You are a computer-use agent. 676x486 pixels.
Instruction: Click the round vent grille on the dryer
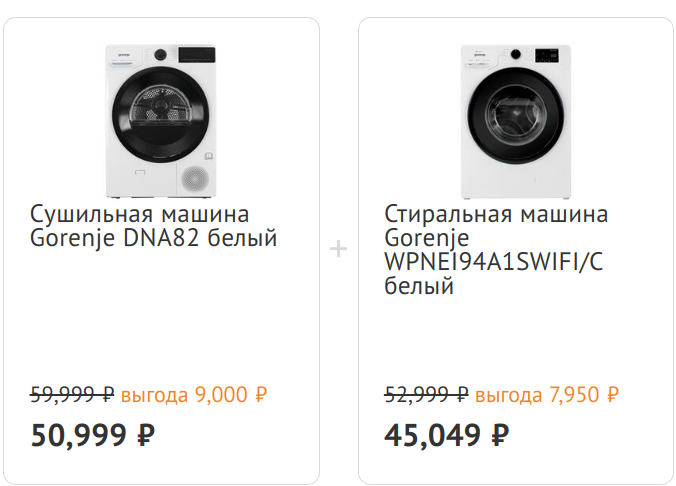pyautogui.click(x=197, y=178)
